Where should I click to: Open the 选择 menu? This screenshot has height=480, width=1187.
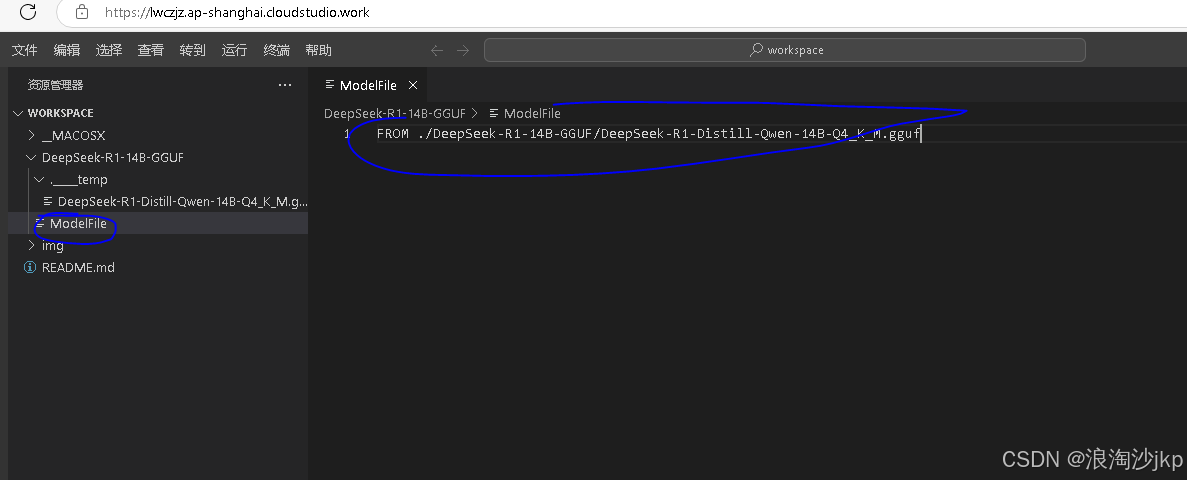click(x=109, y=50)
